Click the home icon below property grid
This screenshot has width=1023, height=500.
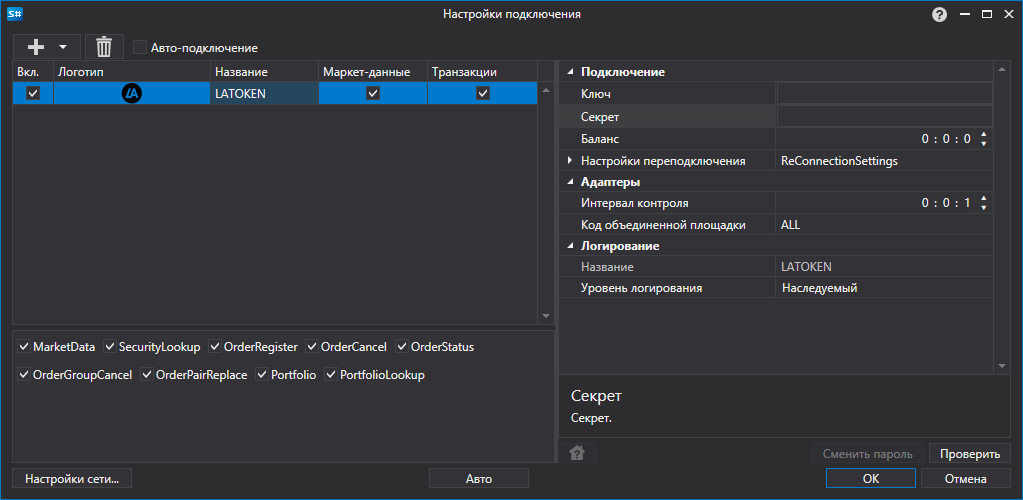point(577,453)
